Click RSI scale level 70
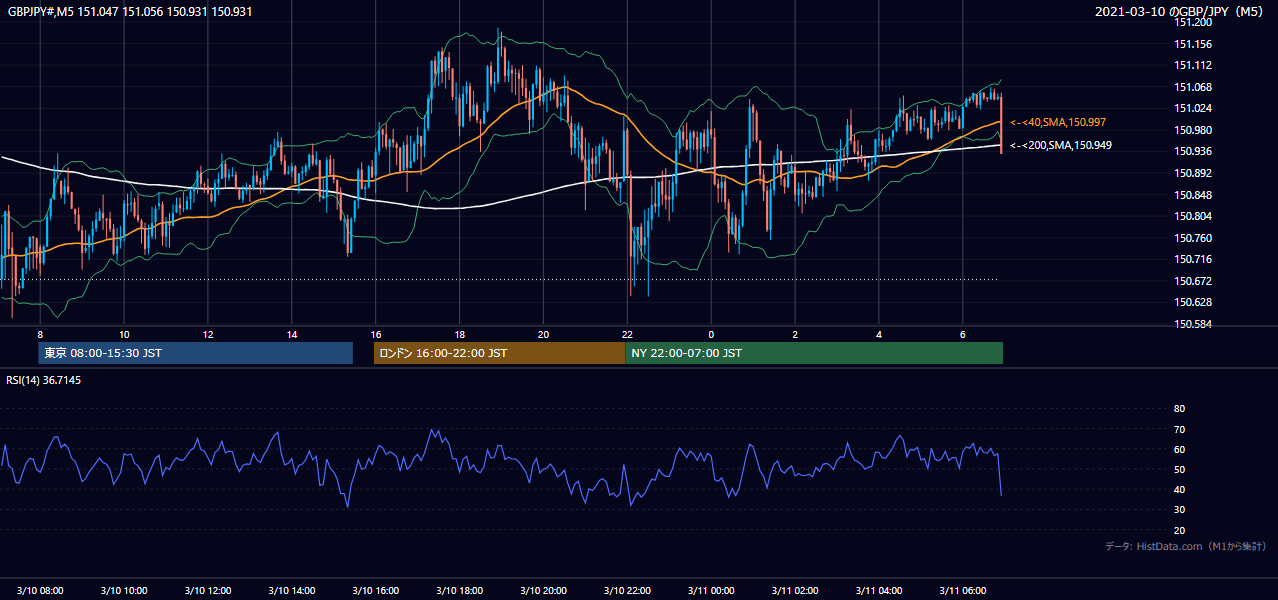The height and width of the screenshot is (600, 1278). point(1179,429)
